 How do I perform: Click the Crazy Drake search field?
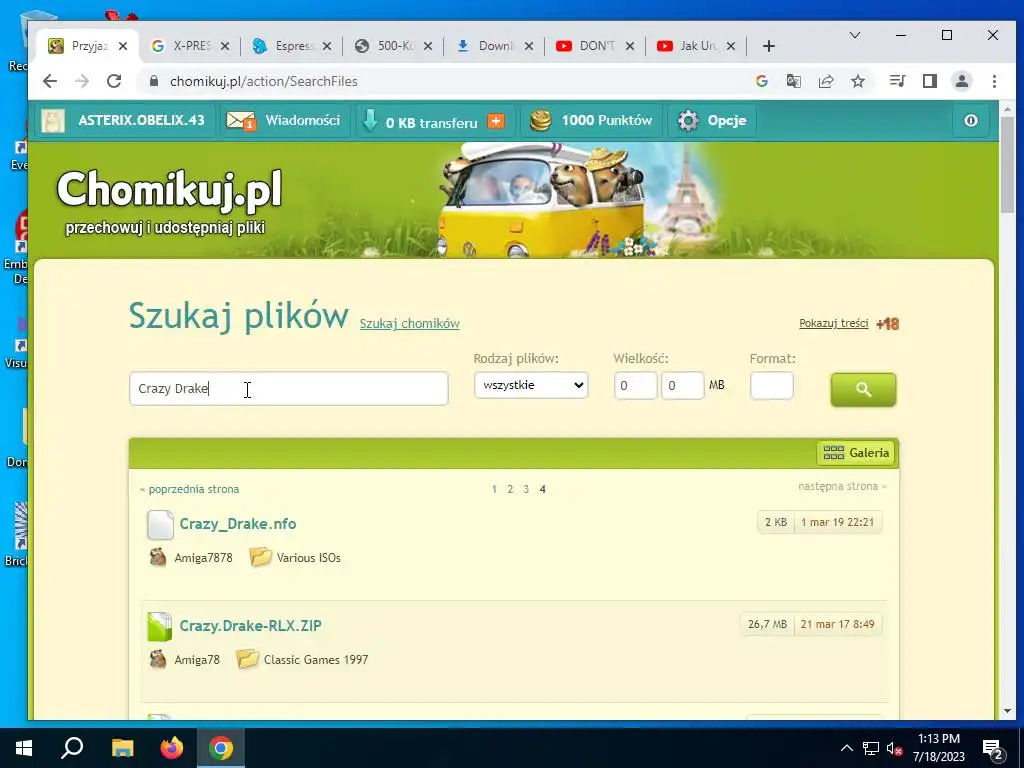click(289, 389)
